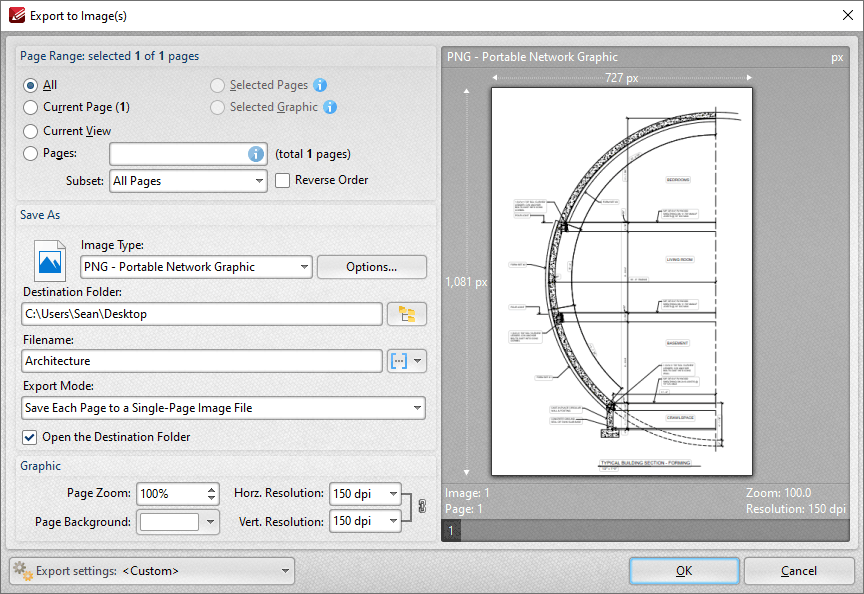The image size is (864, 594).
Task: Open the Image Type dropdown
Action: pyautogui.click(x=196, y=267)
